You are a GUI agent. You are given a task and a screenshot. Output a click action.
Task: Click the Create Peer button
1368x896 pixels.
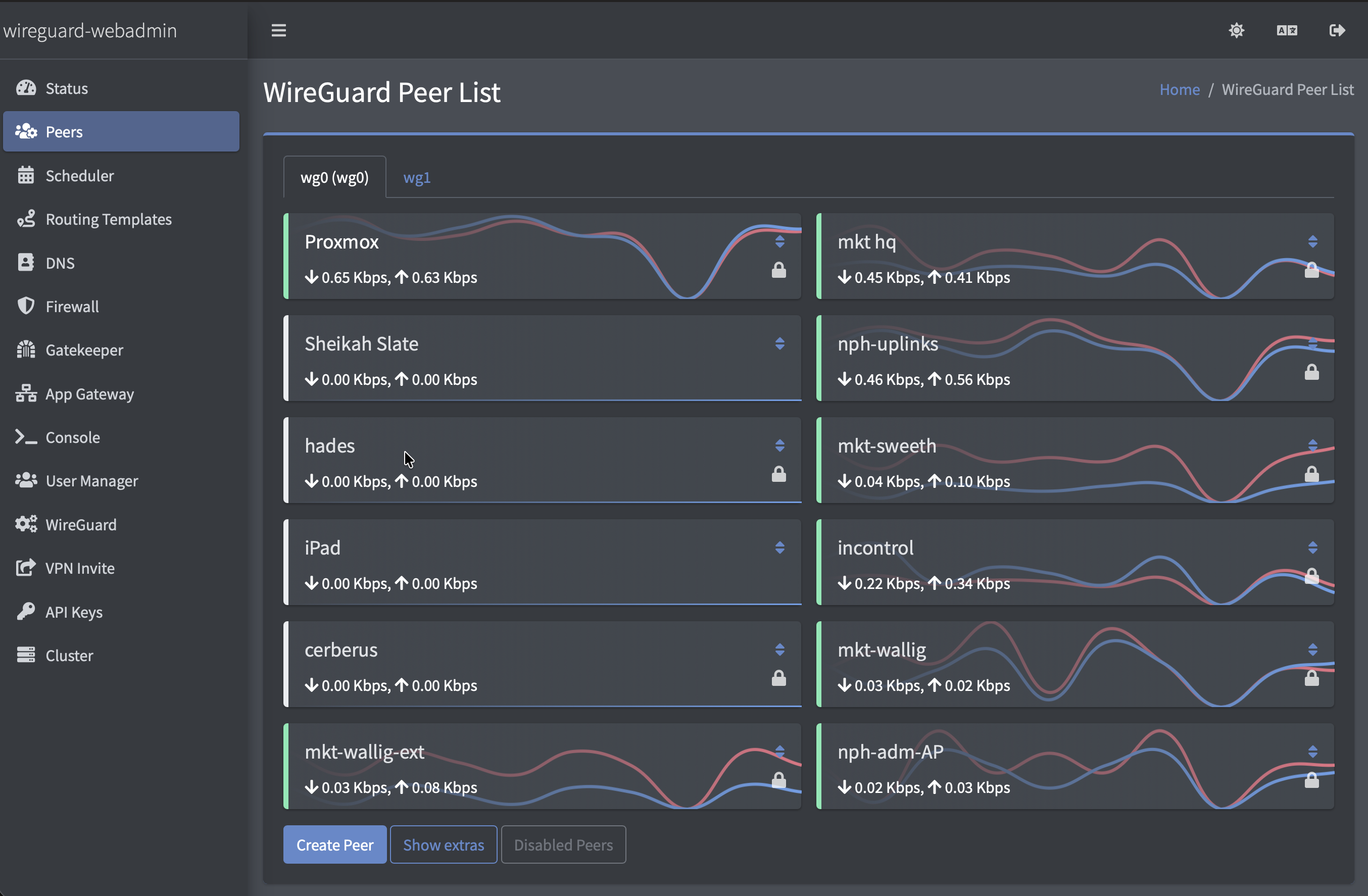pos(334,844)
